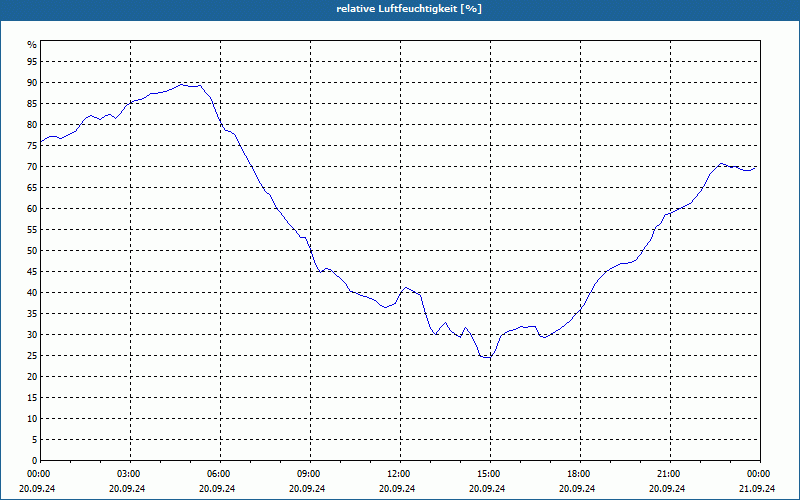Screen dimensions: 800x500
Task: Click the y-axis label 75
Action: 32,146
